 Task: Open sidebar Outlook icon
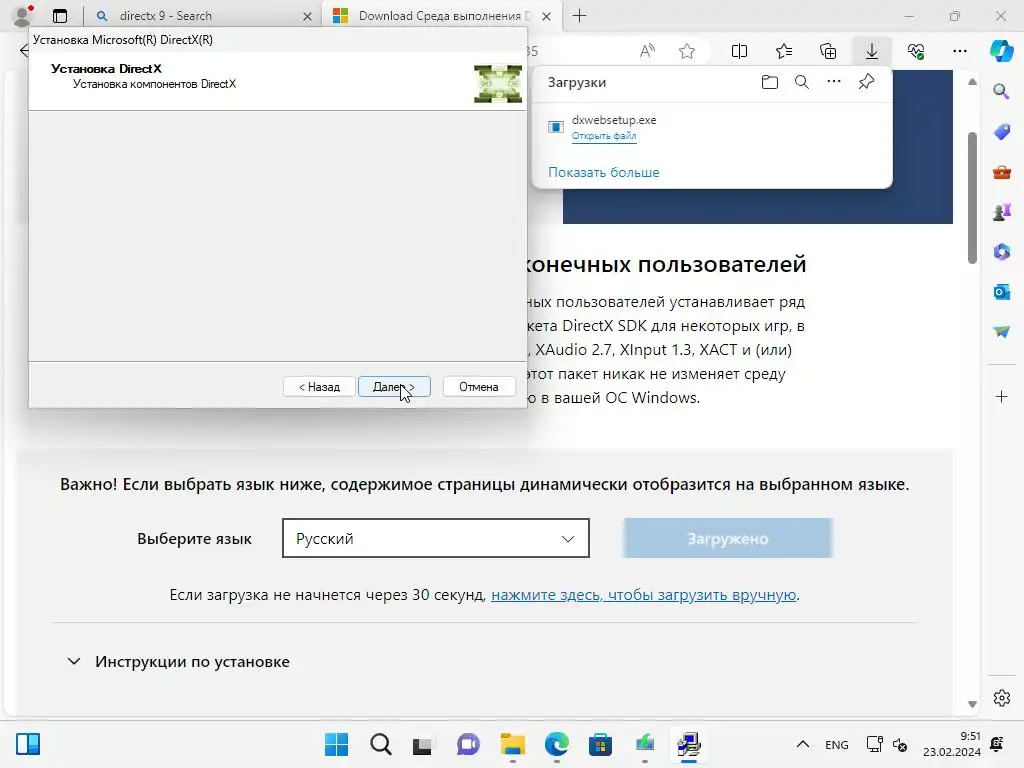coord(1002,291)
